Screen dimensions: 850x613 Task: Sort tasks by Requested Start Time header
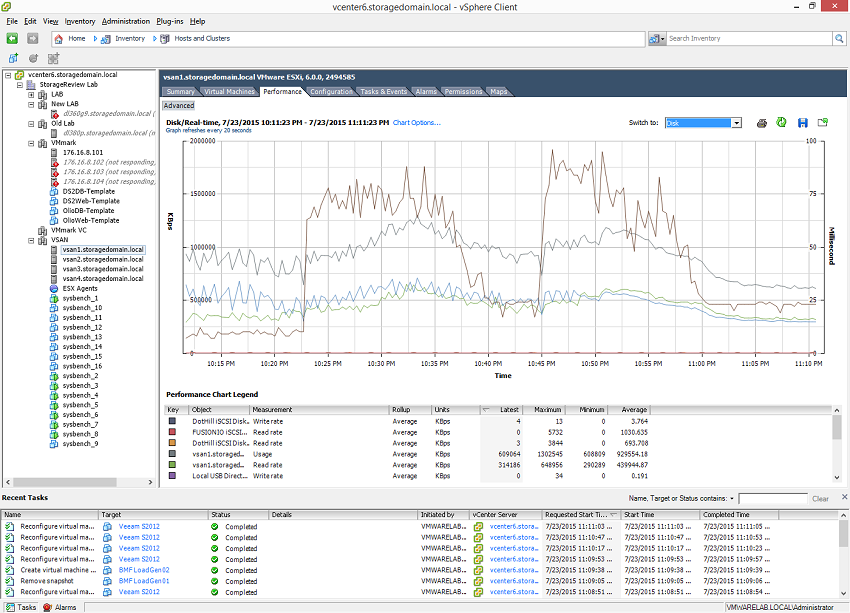[582, 514]
